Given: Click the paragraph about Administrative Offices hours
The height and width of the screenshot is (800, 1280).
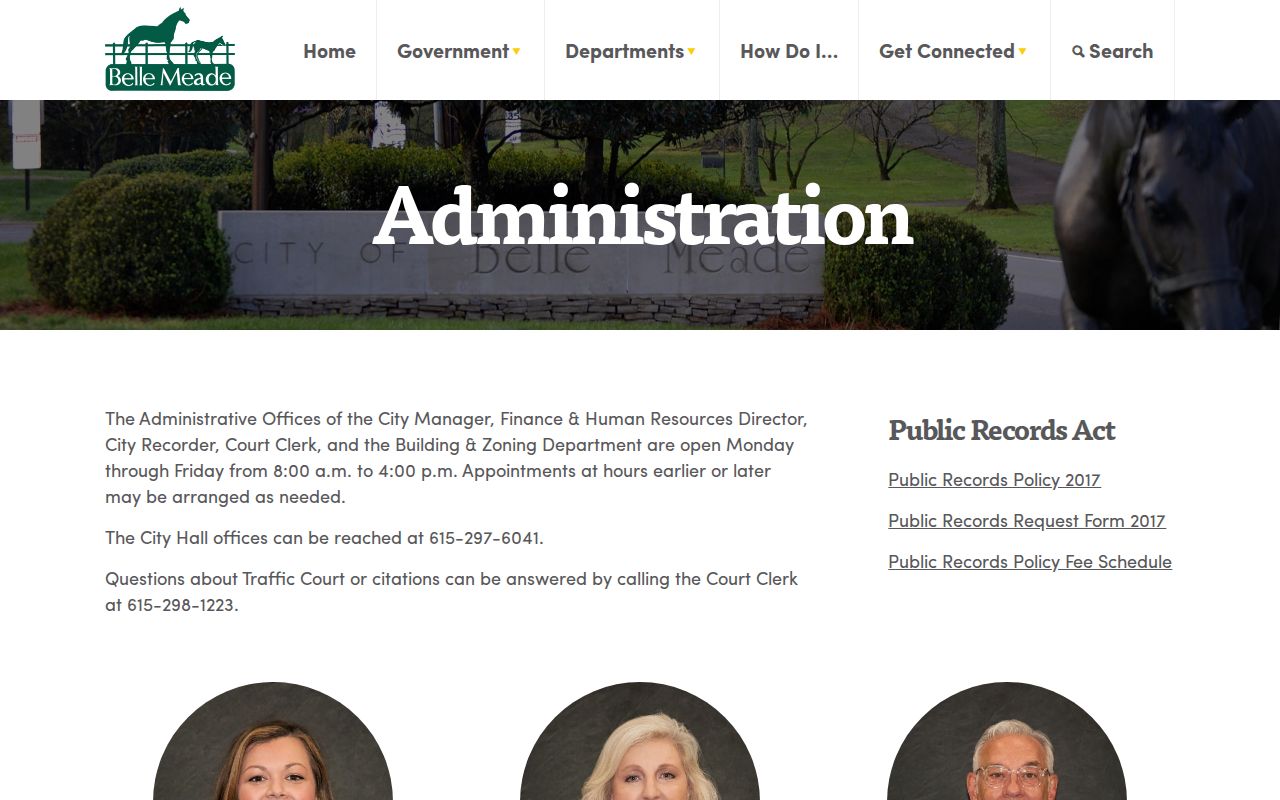Looking at the screenshot, I should point(456,457).
